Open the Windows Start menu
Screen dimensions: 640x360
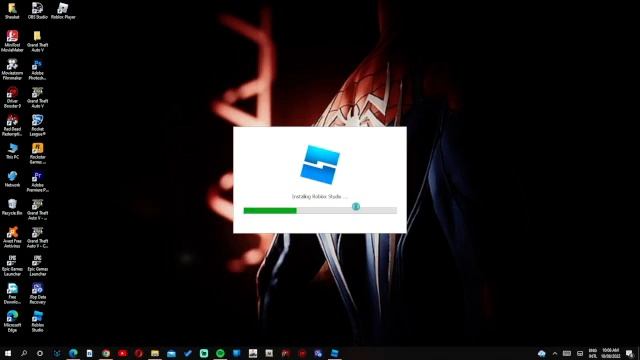[8, 353]
